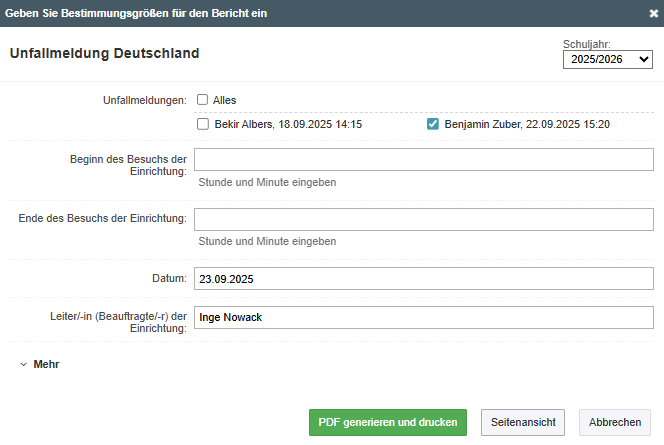The width and height of the screenshot is (664, 445).
Task: Select the Bekir Albers accident report checkbox
Action: pyautogui.click(x=203, y=124)
